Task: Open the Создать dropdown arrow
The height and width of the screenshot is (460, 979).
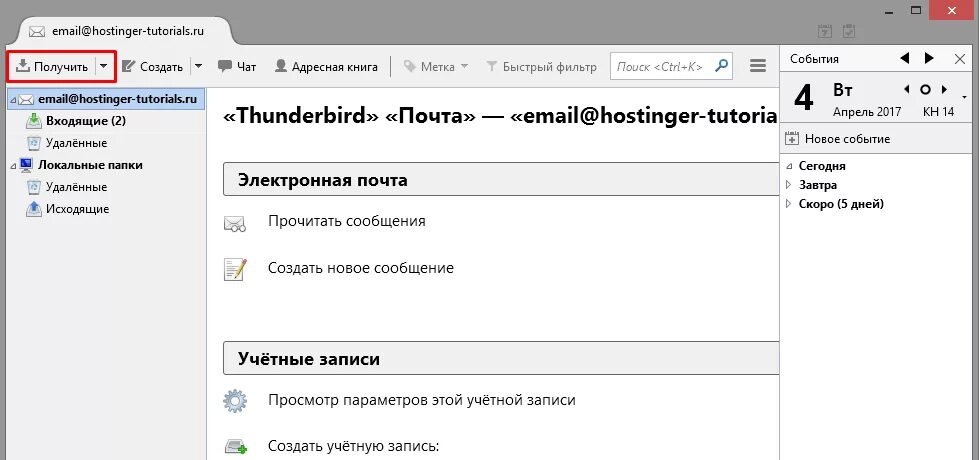Action: tap(198, 66)
